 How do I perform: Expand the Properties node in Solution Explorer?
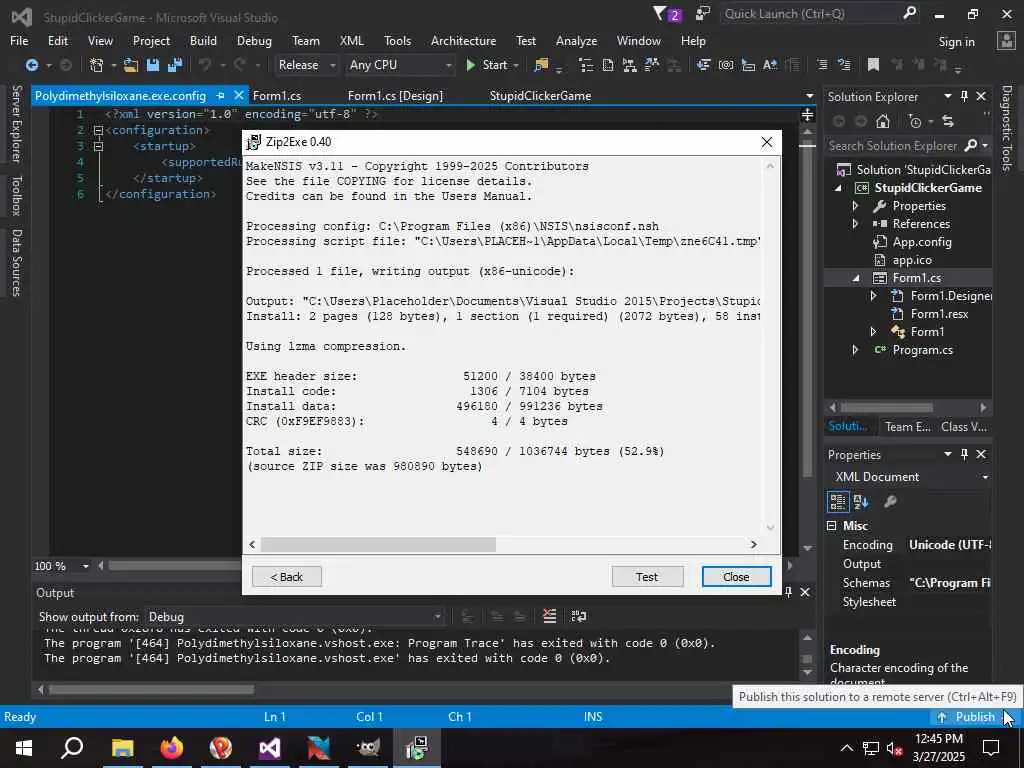[x=855, y=206]
